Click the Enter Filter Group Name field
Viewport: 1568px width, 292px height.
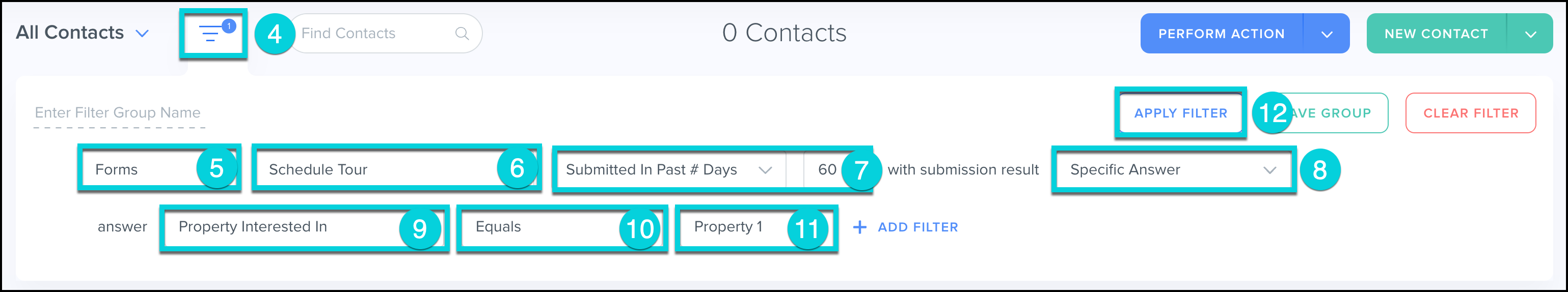(x=118, y=113)
